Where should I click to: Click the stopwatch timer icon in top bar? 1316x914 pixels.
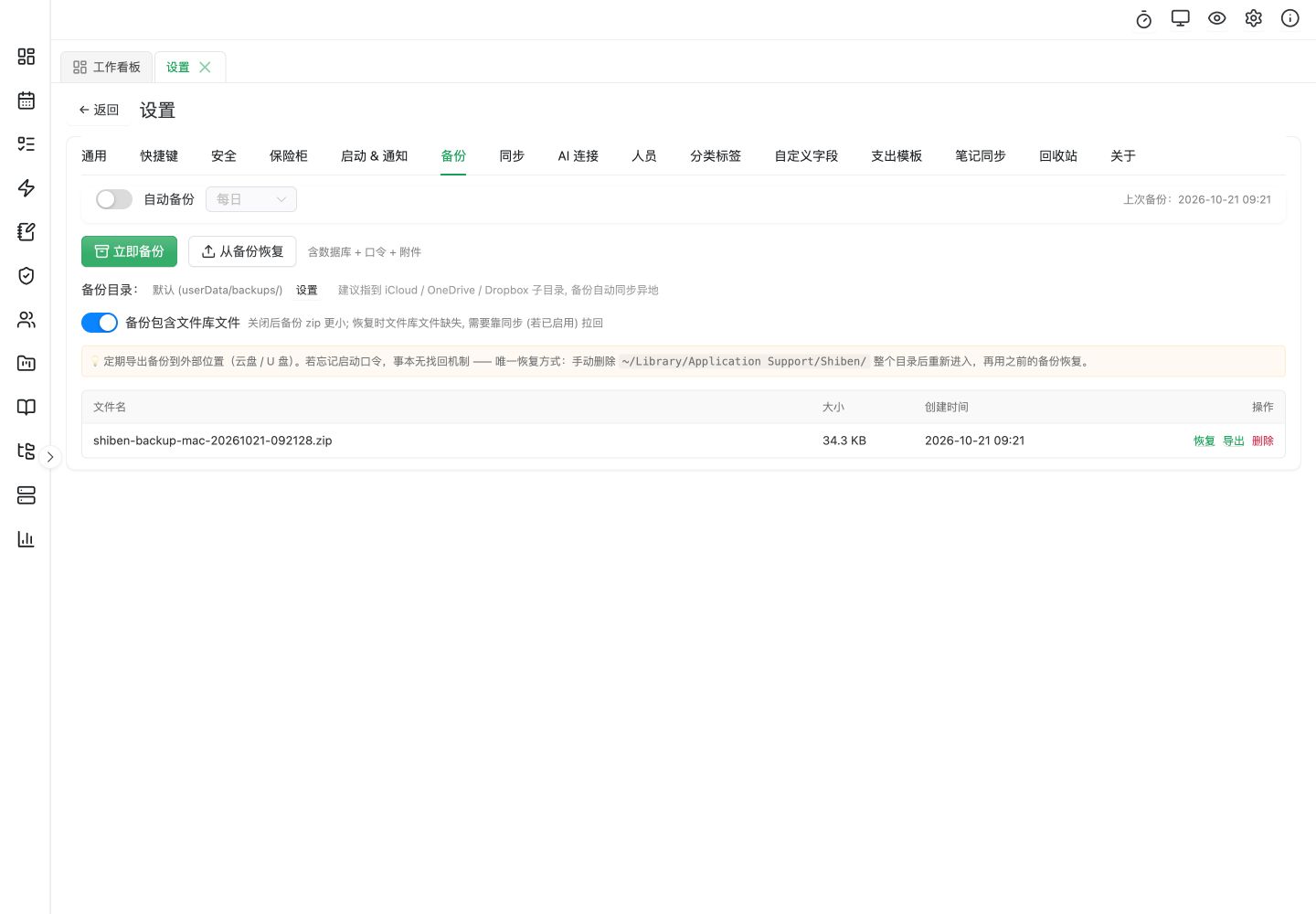pyautogui.click(x=1144, y=19)
